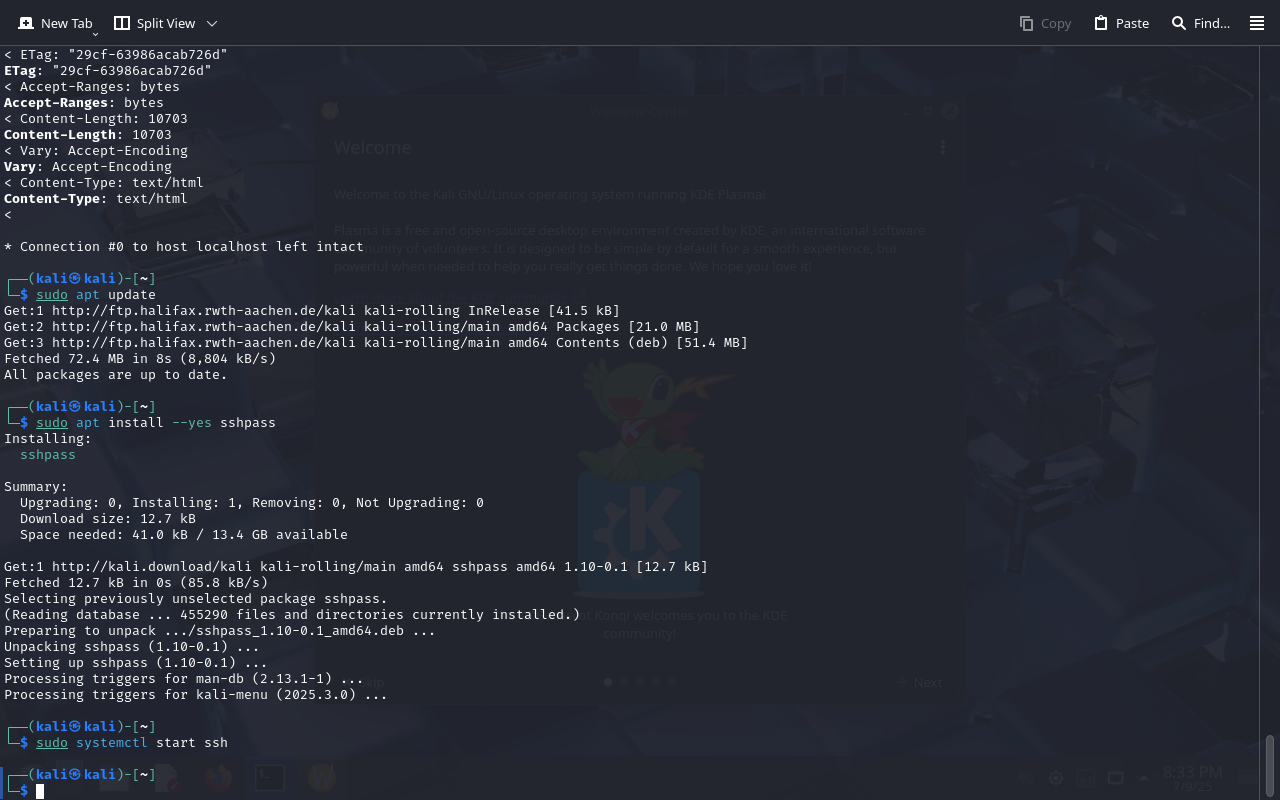Open the Split View dropdown
This screenshot has width=1280, height=800.
point(165,23)
